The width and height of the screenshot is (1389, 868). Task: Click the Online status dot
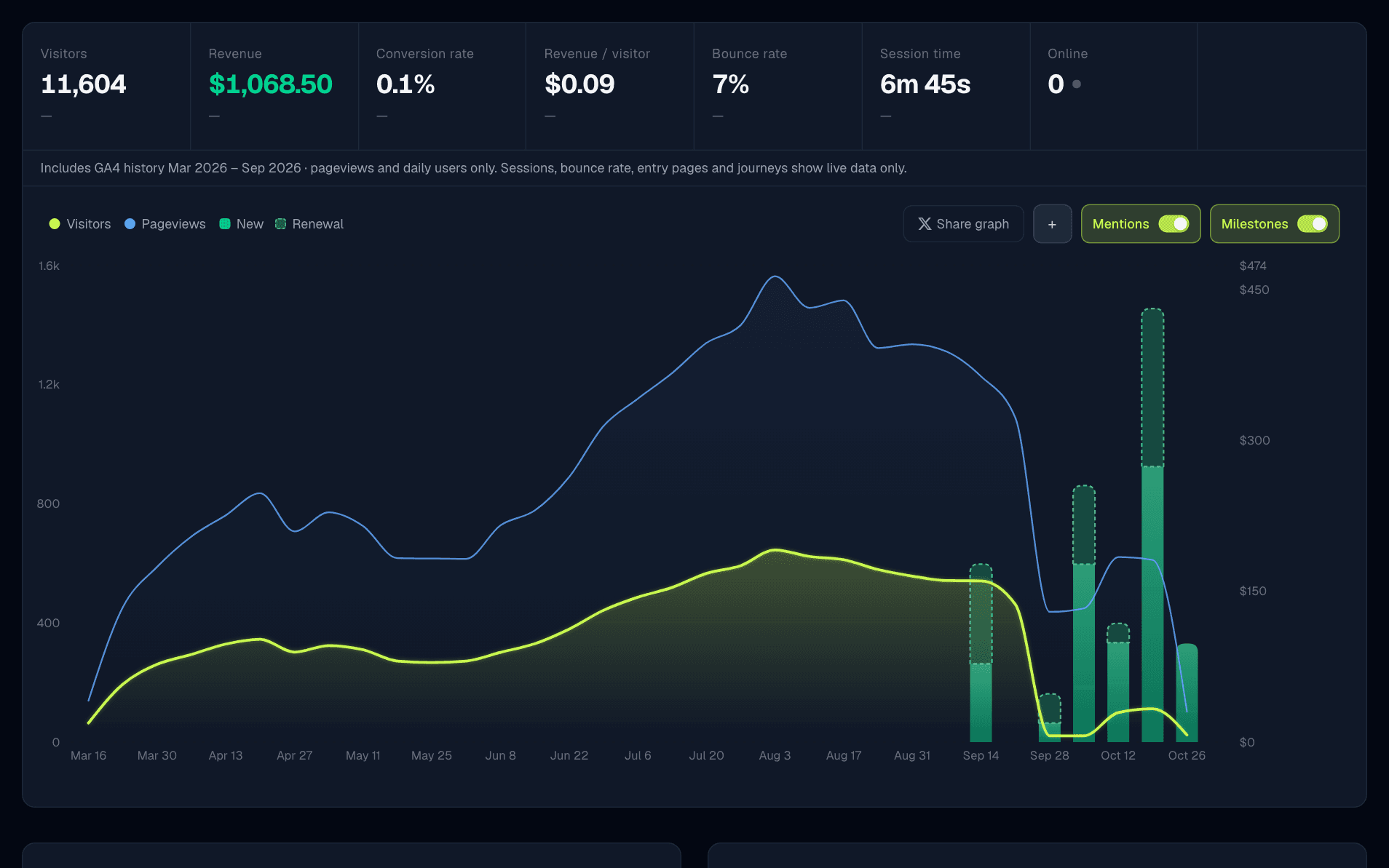pyautogui.click(x=1077, y=84)
